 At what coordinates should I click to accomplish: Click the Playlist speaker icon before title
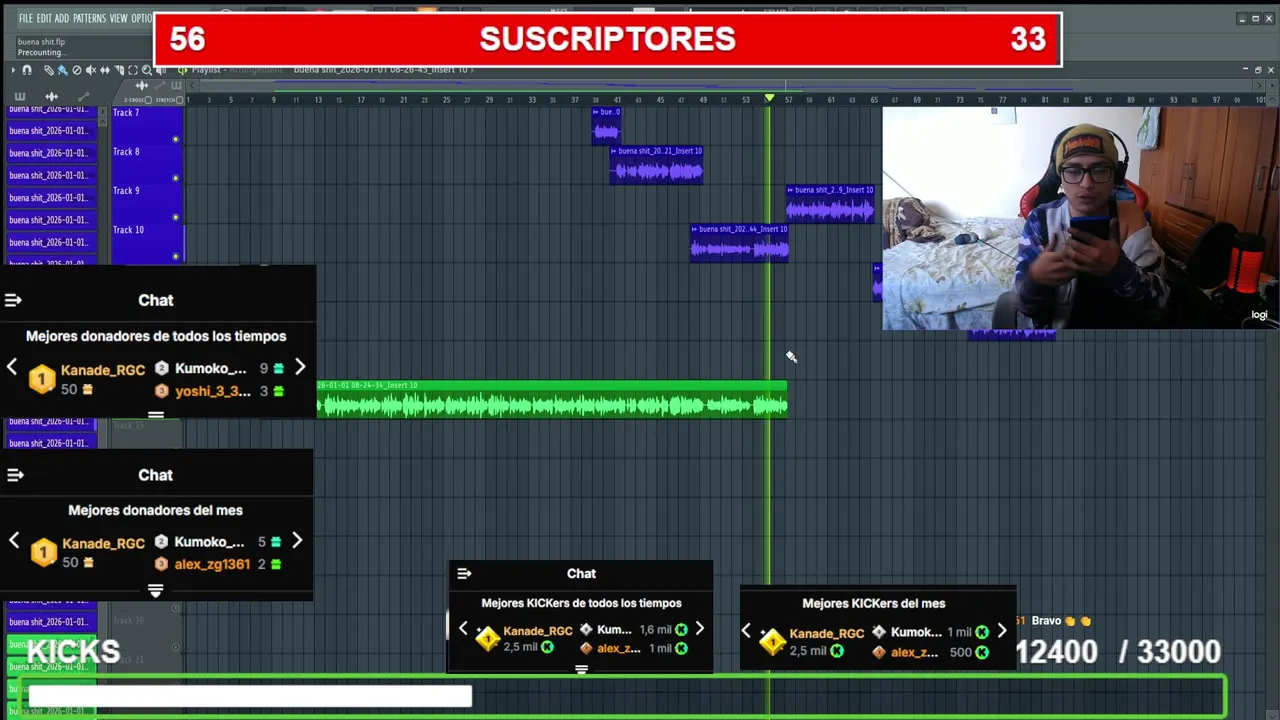(182, 70)
